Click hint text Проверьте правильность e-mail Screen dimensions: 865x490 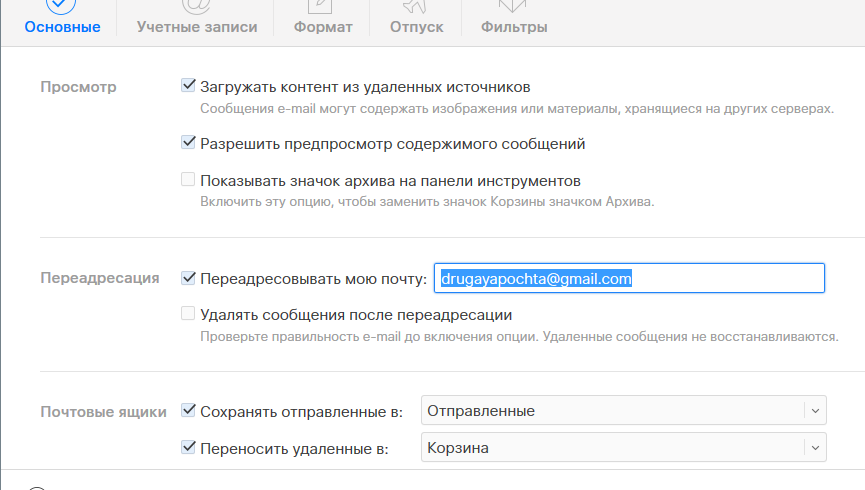[519, 337]
